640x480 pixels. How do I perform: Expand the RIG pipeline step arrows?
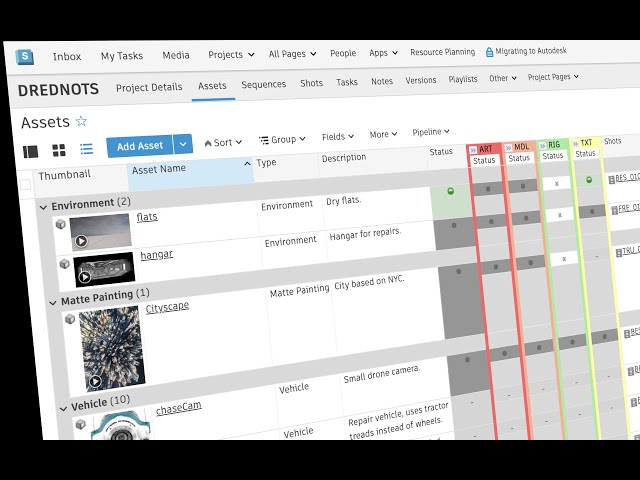(542, 146)
